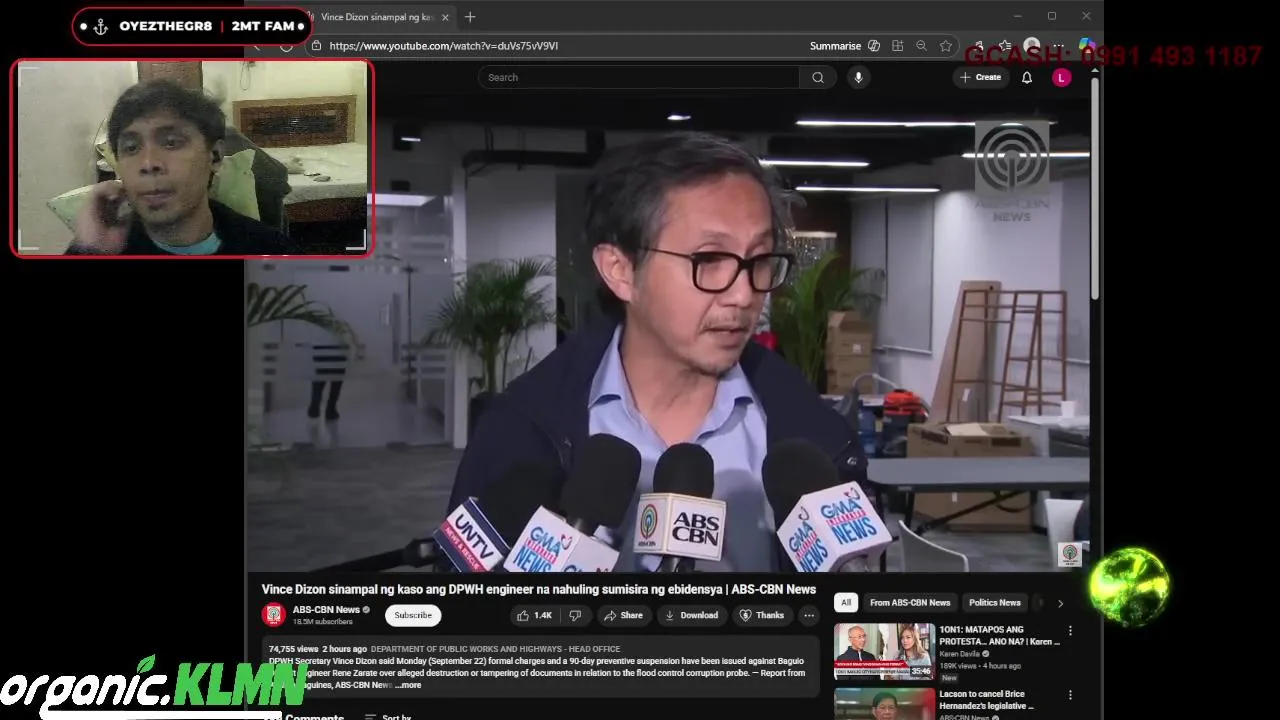This screenshot has width=1280, height=720.
Task: Open YouTube notifications bell
Action: [x=1026, y=77]
